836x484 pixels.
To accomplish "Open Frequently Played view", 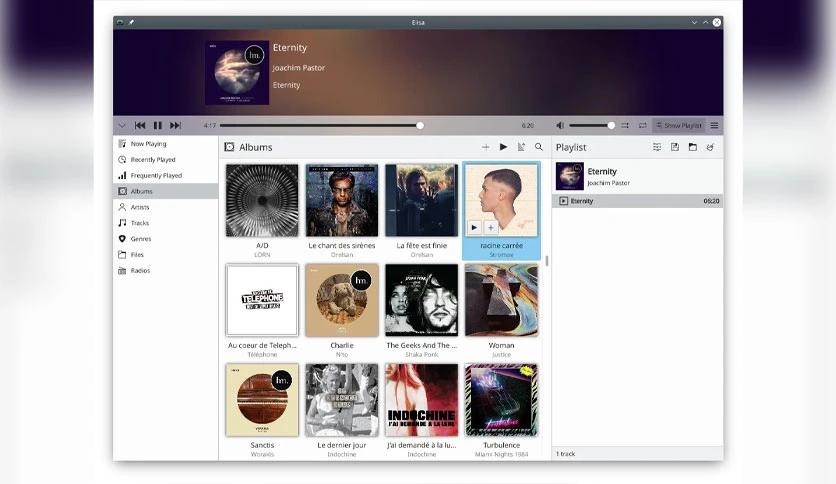I will [x=165, y=175].
